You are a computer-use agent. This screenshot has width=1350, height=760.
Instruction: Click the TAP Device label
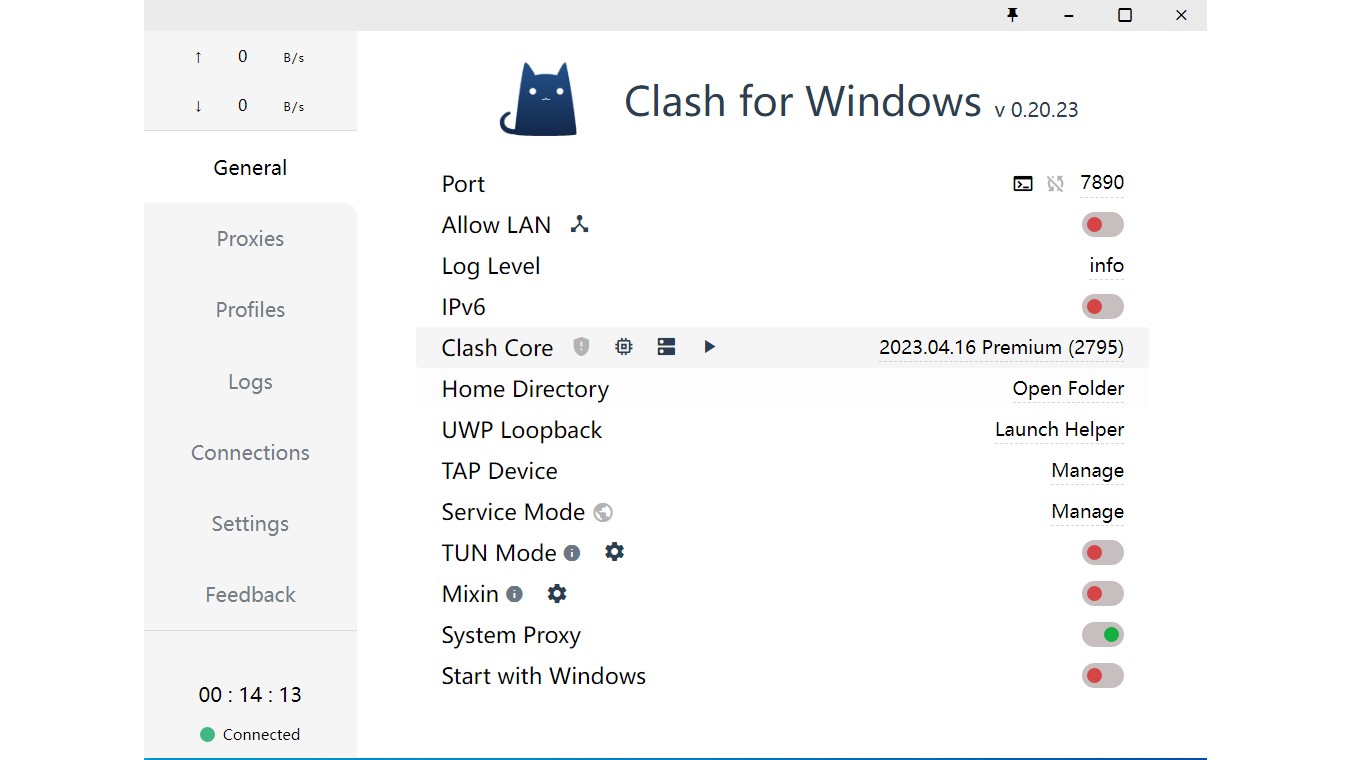pyautogui.click(x=500, y=471)
